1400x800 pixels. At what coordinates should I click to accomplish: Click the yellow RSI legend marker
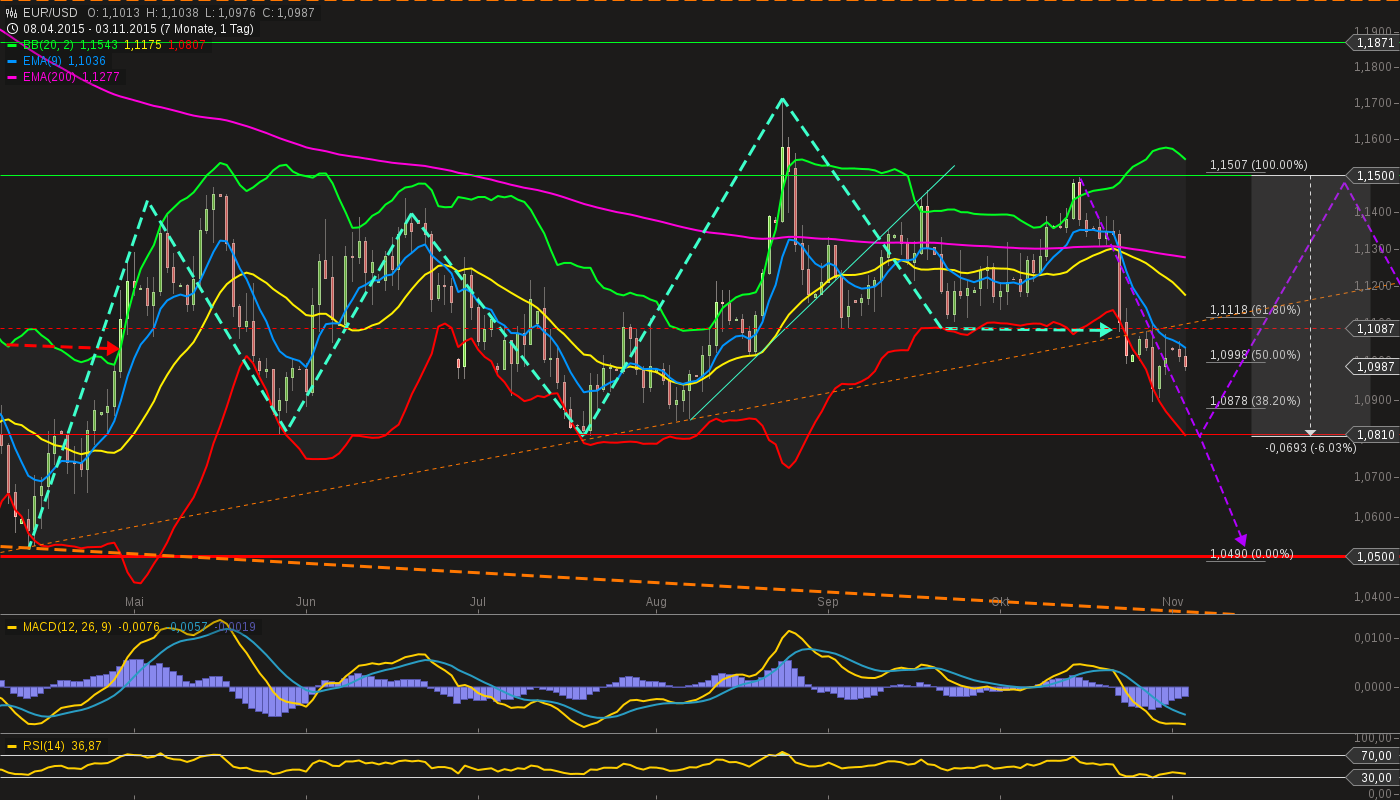click(x=12, y=746)
